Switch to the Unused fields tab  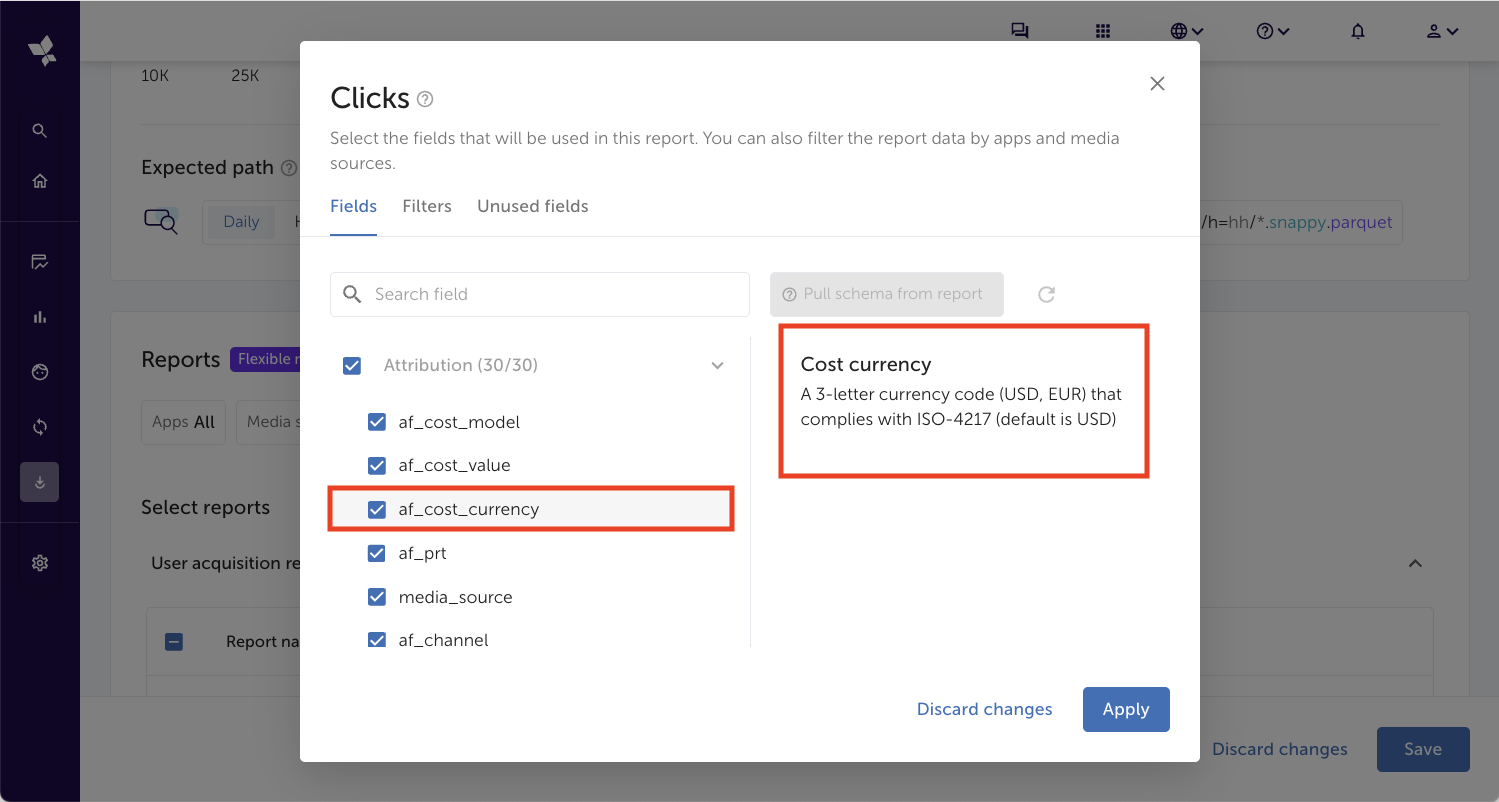pyautogui.click(x=532, y=206)
